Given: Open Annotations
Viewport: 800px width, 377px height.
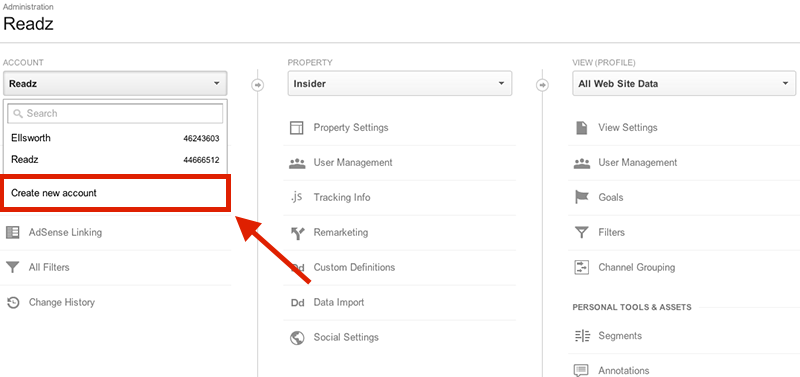Looking at the screenshot, I should 623,371.
